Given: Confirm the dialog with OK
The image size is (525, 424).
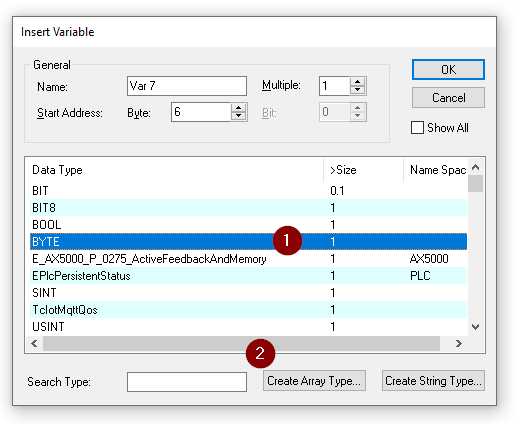Looking at the screenshot, I should point(448,70).
